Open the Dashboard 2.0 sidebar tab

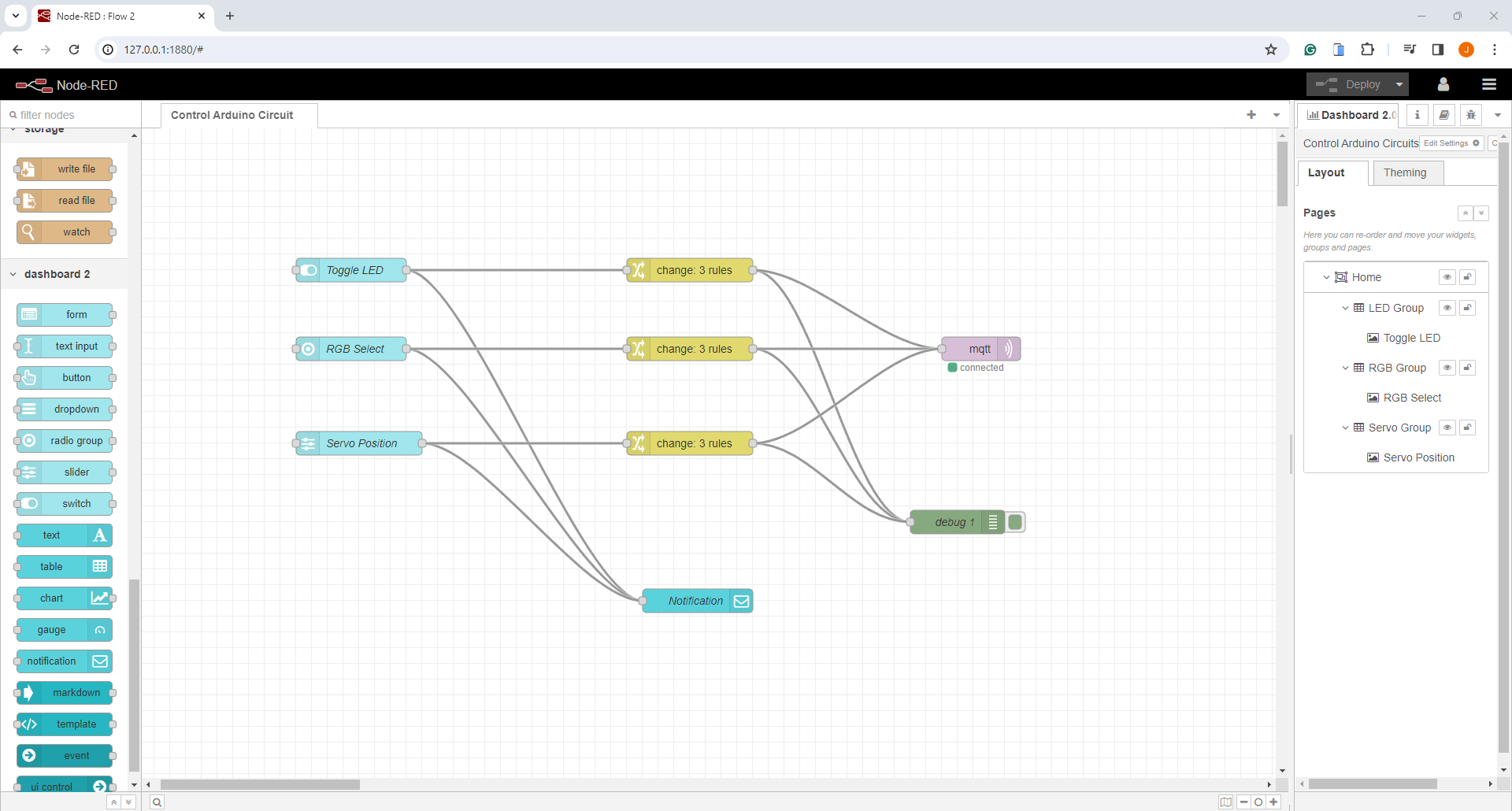tap(1348, 115)
